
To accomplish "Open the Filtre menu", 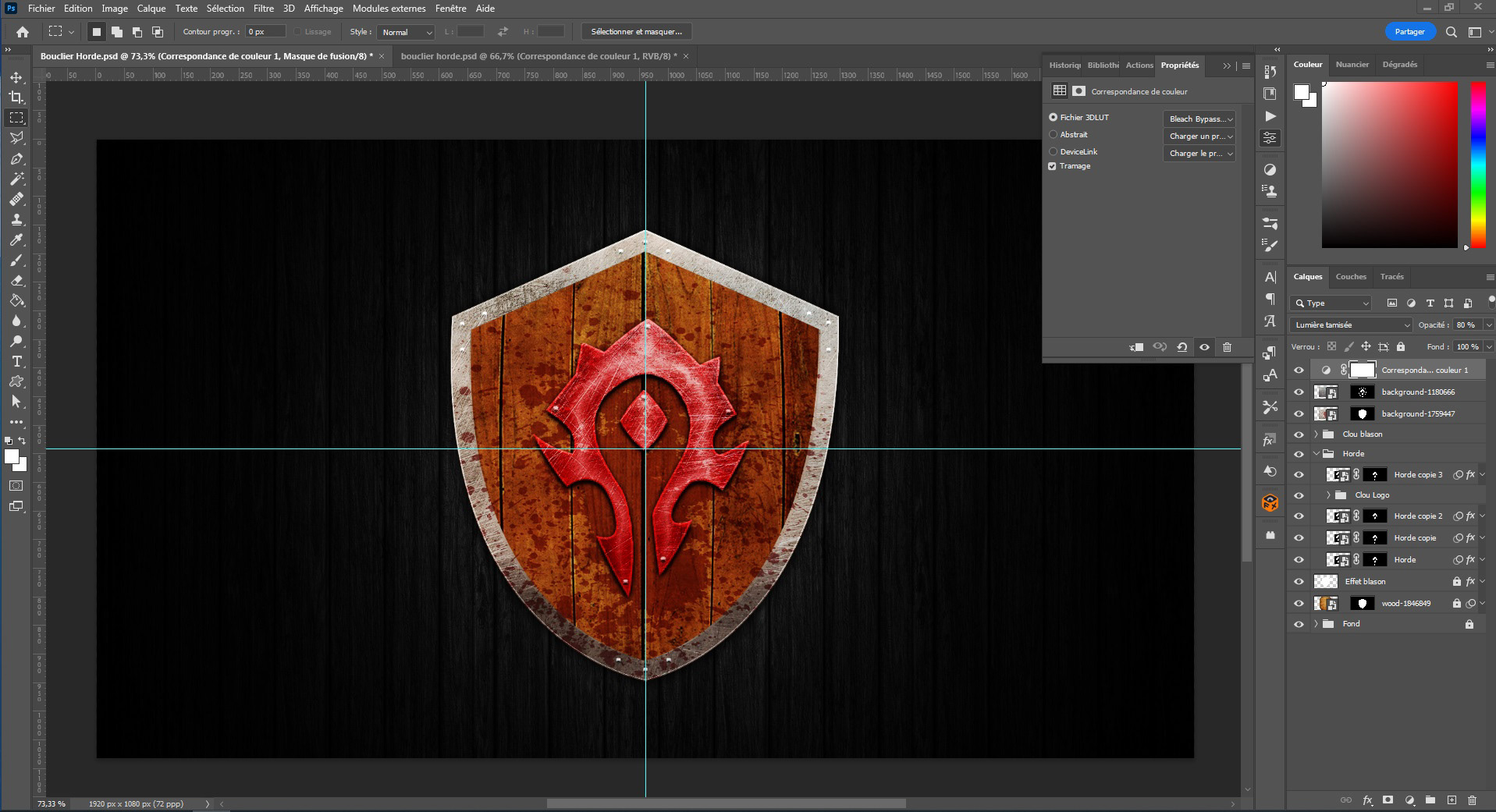I will click(264, 9).
